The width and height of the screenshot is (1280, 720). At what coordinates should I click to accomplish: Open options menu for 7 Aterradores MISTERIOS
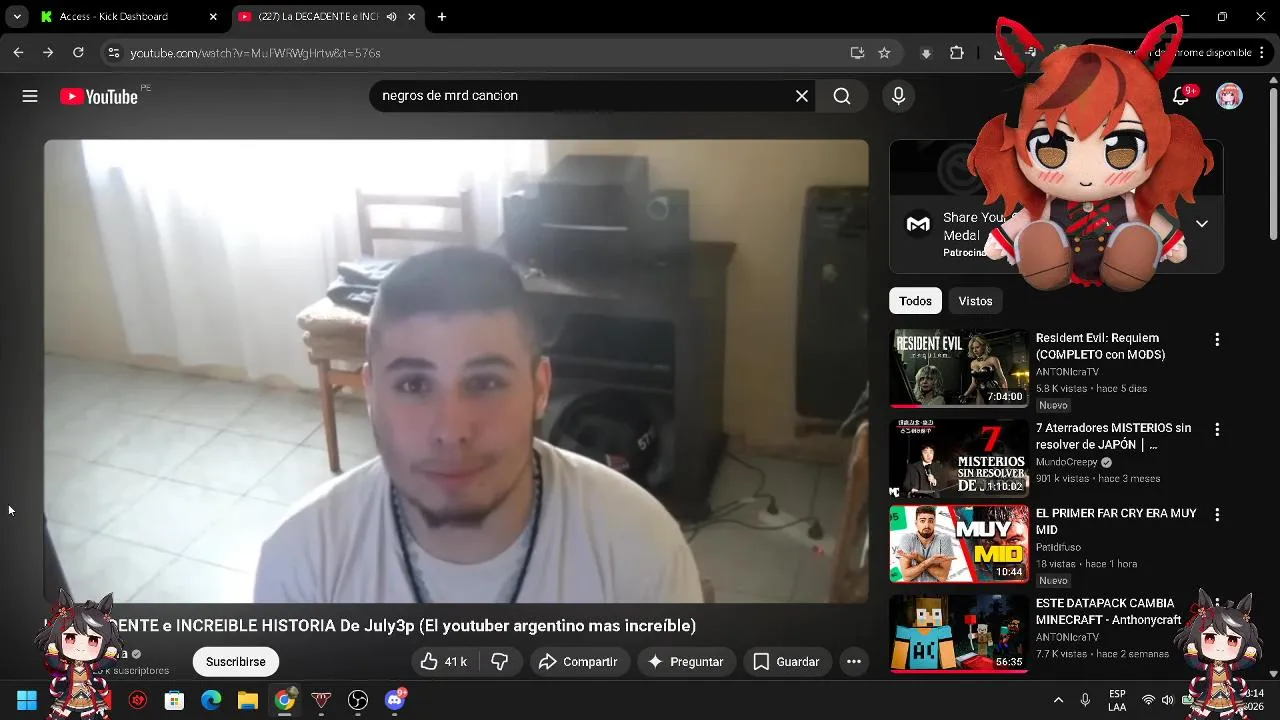click(1217, 430)
